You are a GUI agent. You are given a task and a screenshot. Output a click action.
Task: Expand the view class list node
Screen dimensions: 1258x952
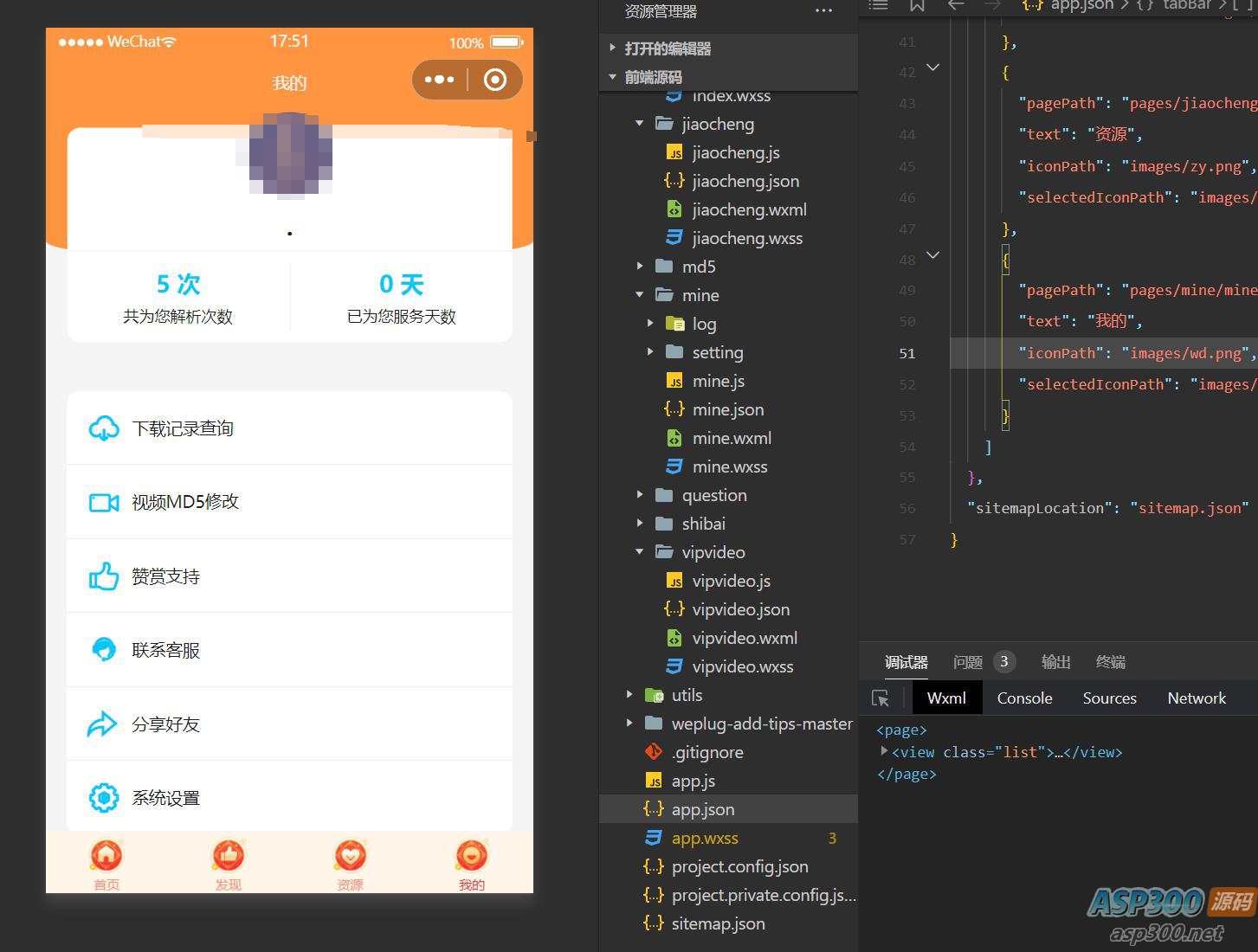884,752
